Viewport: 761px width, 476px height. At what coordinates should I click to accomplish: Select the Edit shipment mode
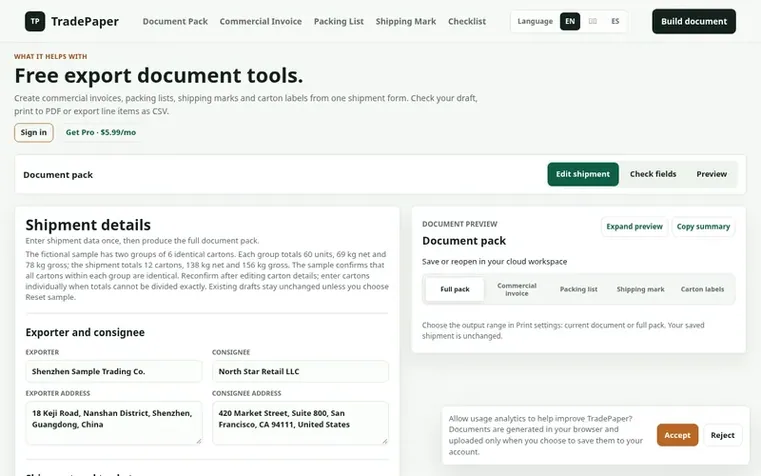click(x=583, y=174)
